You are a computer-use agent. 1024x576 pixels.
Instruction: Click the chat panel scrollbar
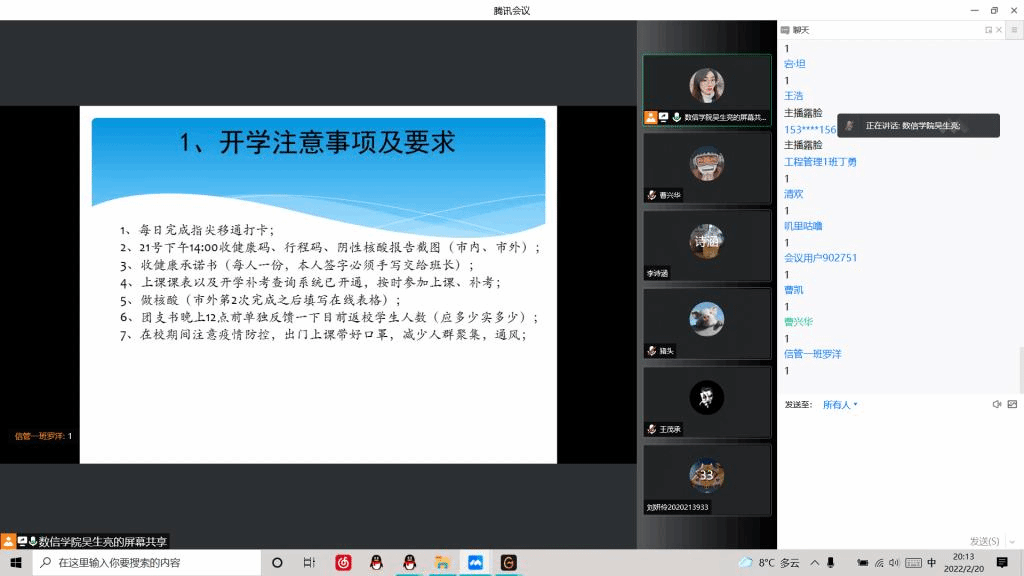1020,370
